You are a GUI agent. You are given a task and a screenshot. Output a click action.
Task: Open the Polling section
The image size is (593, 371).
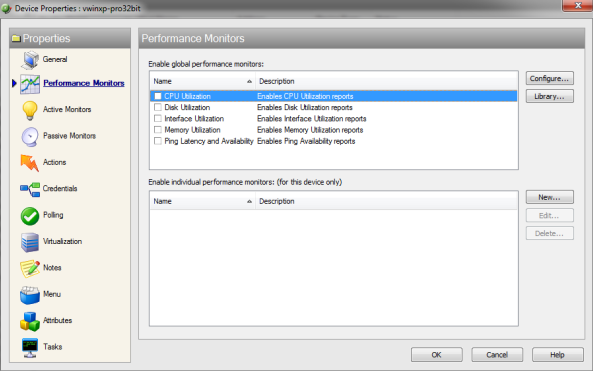pyautogui.click(x=53, y=215)
